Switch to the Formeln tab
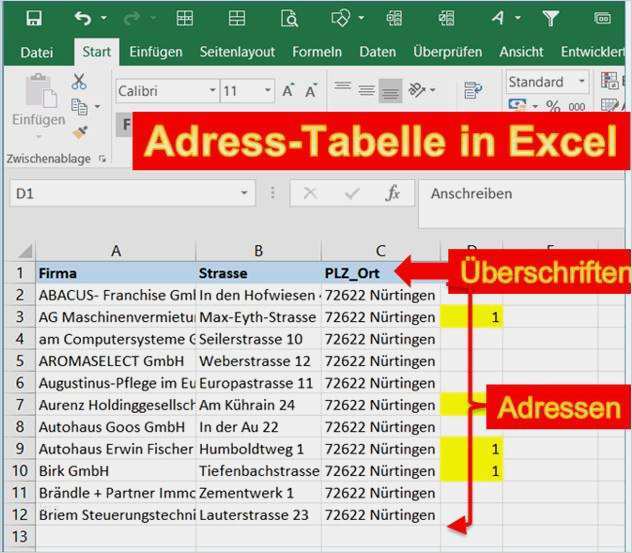Viewport: 632px width, 553px height. point(317,52)
